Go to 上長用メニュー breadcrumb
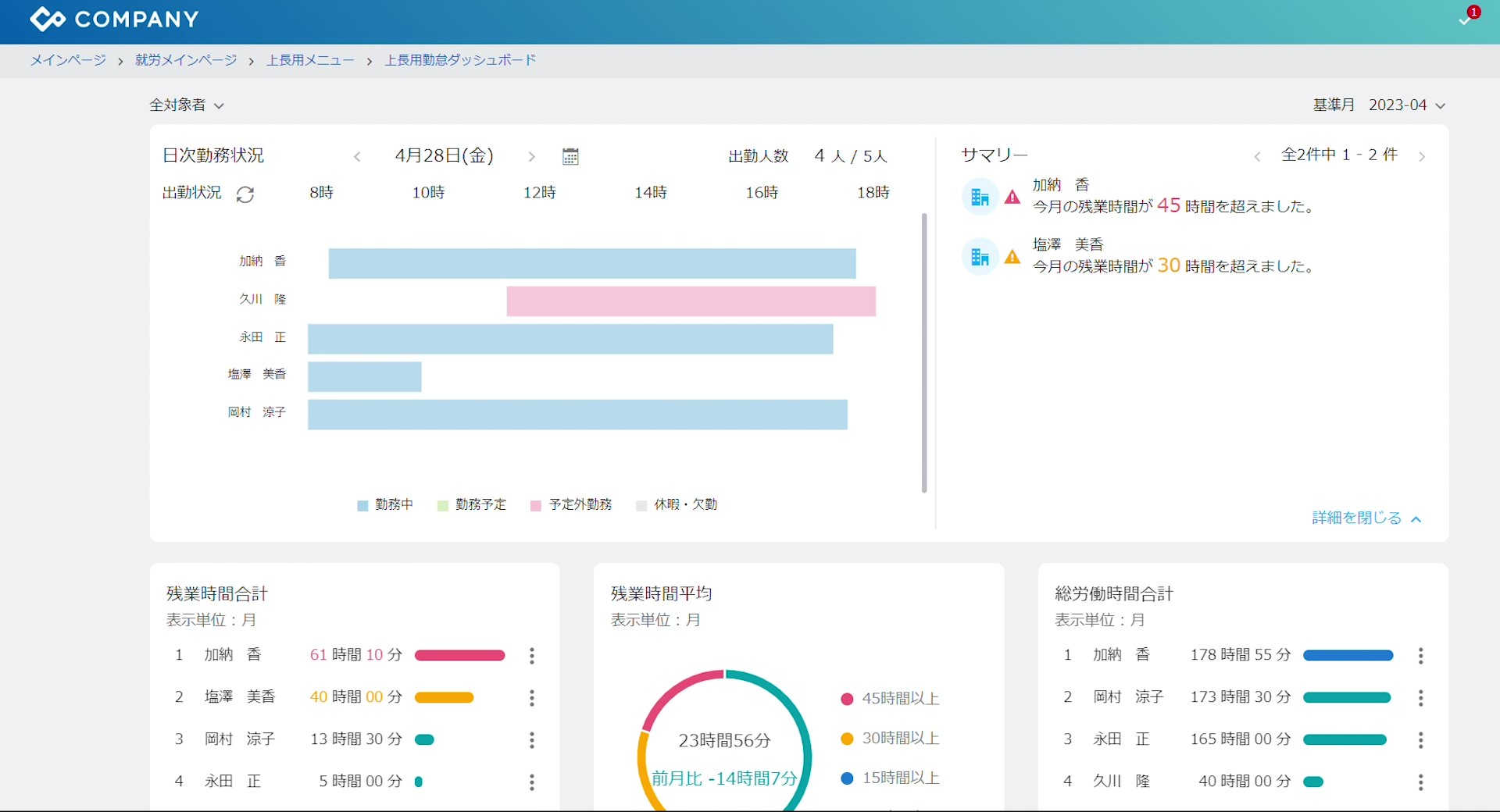 coord(310,60)
